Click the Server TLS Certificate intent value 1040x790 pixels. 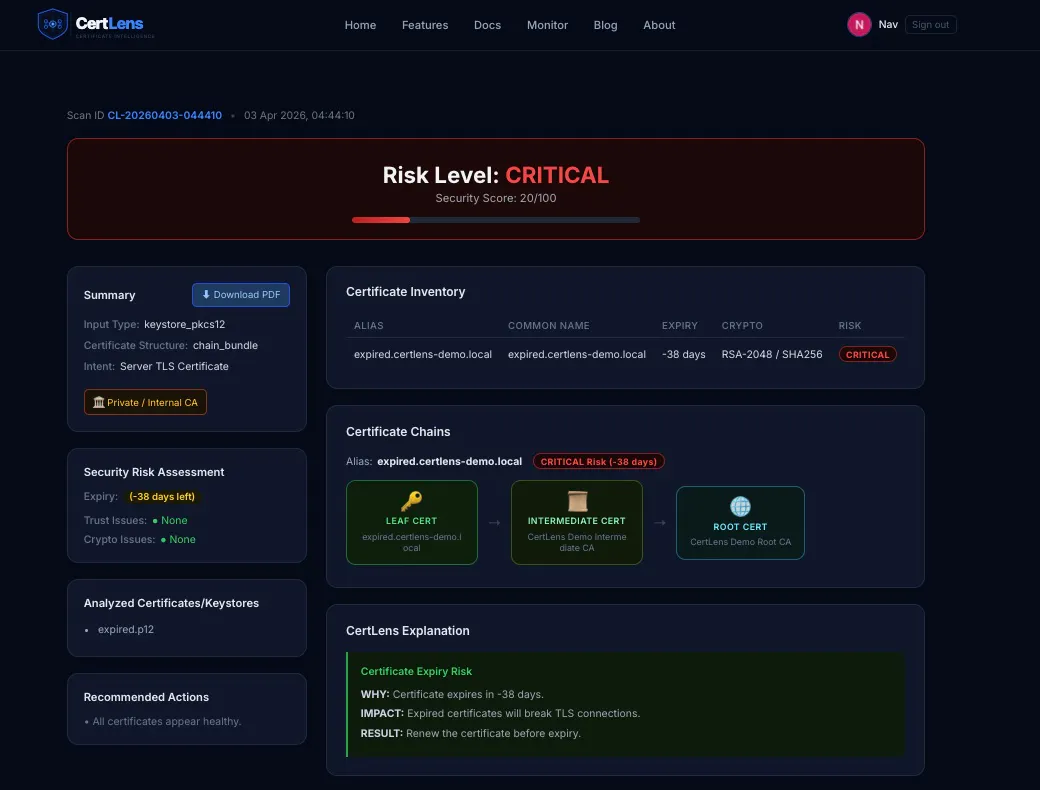(x=174, y=366)
